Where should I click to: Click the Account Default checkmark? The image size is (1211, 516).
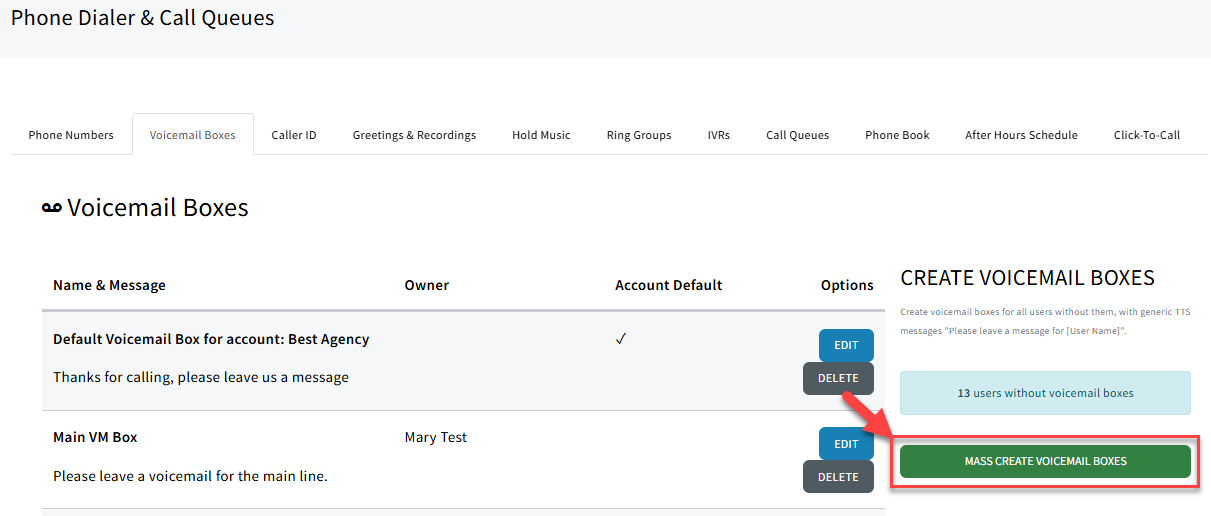coord(621,339)
